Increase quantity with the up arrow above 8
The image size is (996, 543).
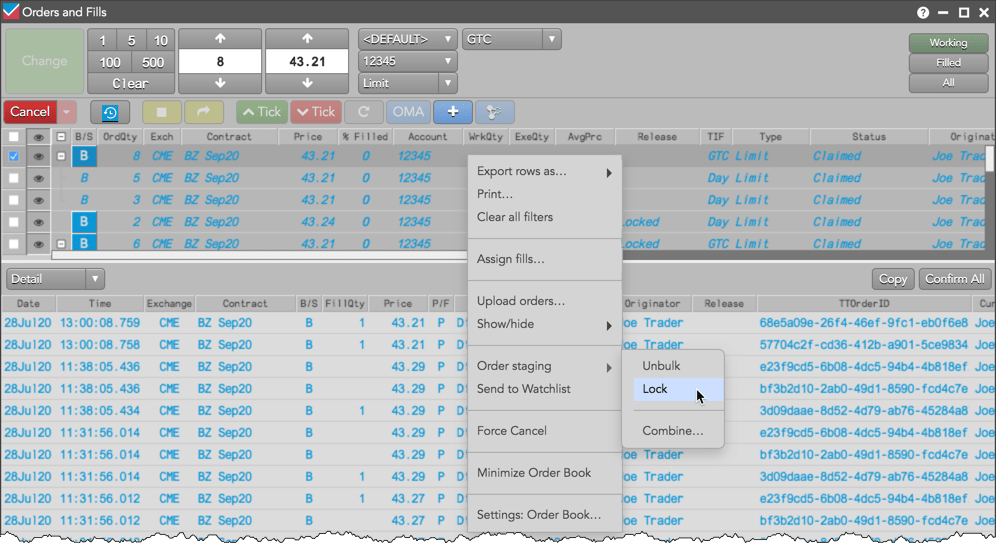(220, 39)
